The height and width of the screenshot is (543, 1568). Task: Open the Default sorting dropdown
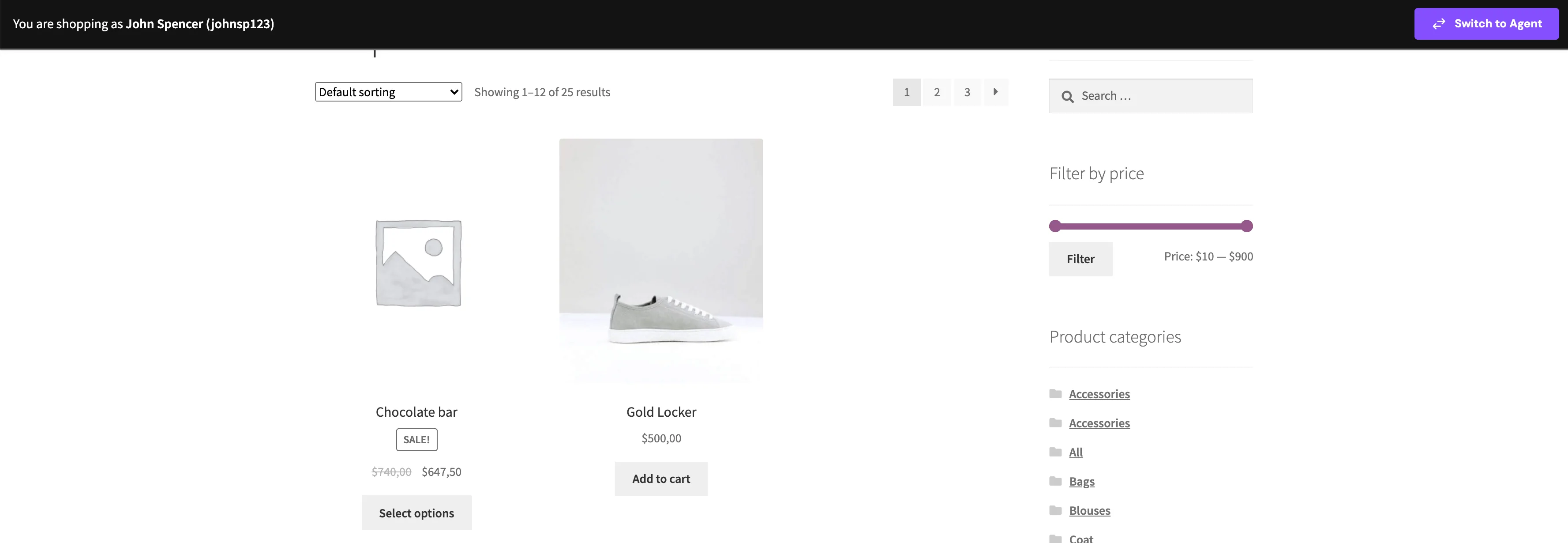tap(388, 92)
